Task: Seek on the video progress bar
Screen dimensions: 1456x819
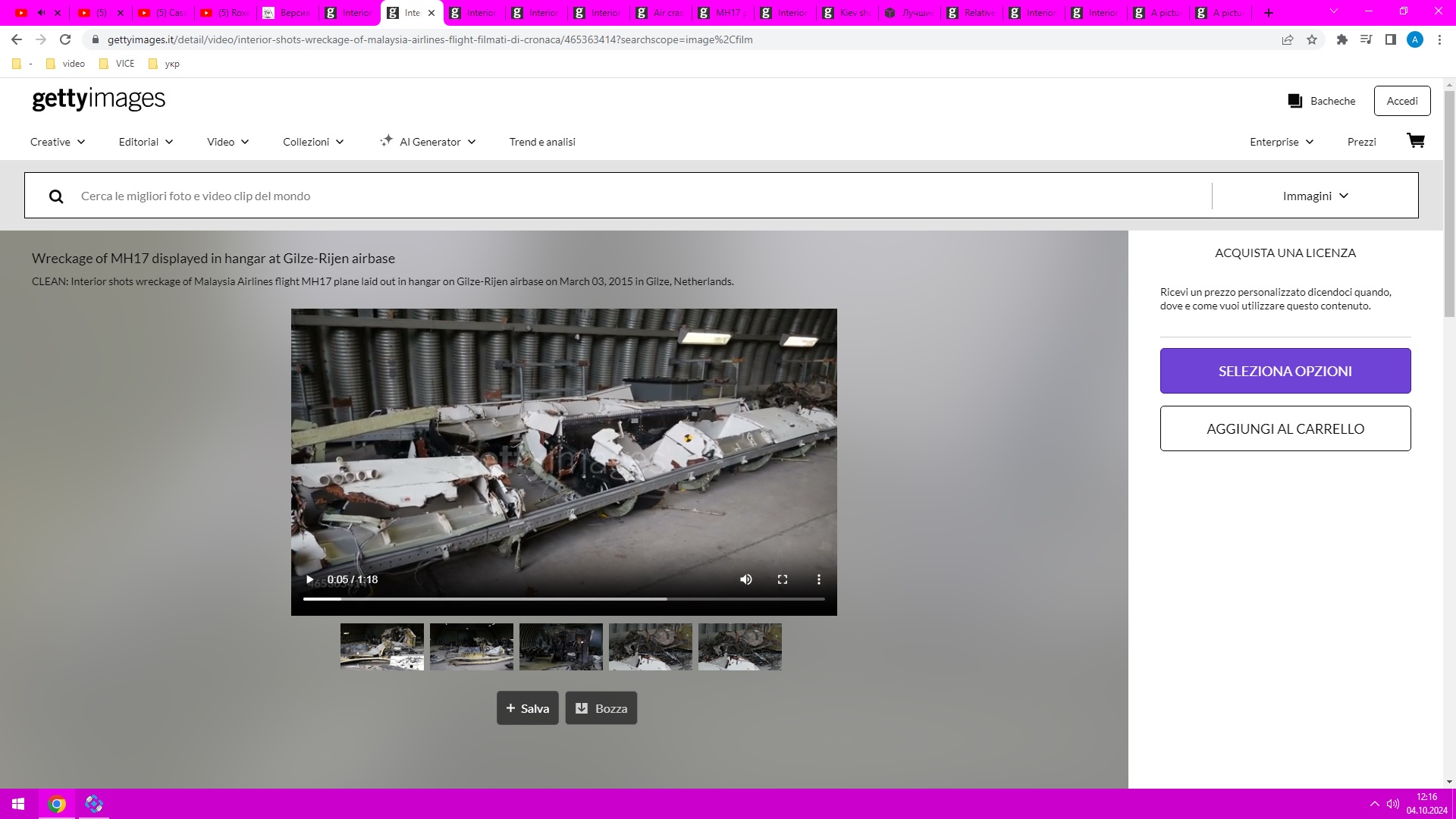Action: point(564,599)
